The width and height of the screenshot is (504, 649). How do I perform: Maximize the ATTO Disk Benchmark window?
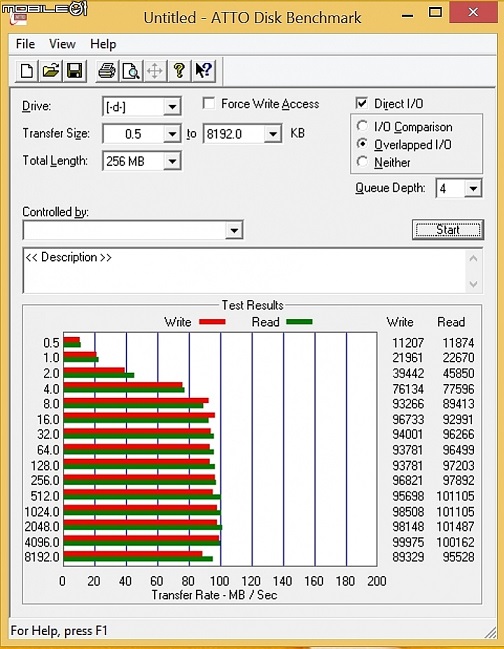(435, 13)
